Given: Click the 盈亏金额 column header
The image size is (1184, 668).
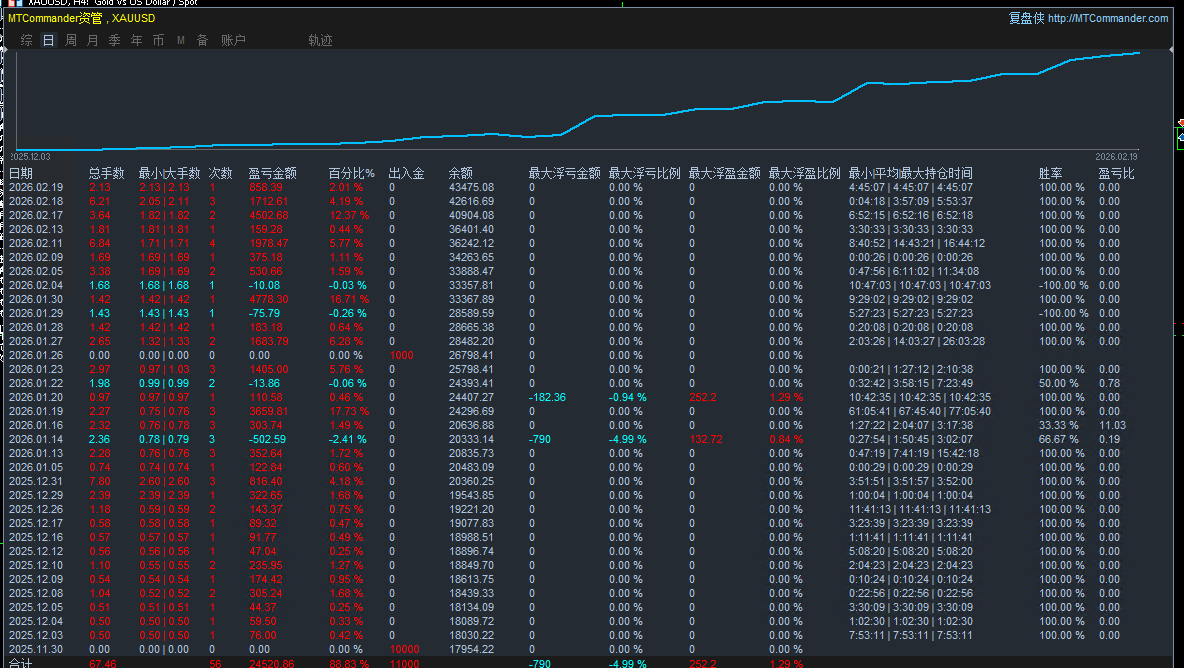Looking at the screenshot, I should 273,174.
